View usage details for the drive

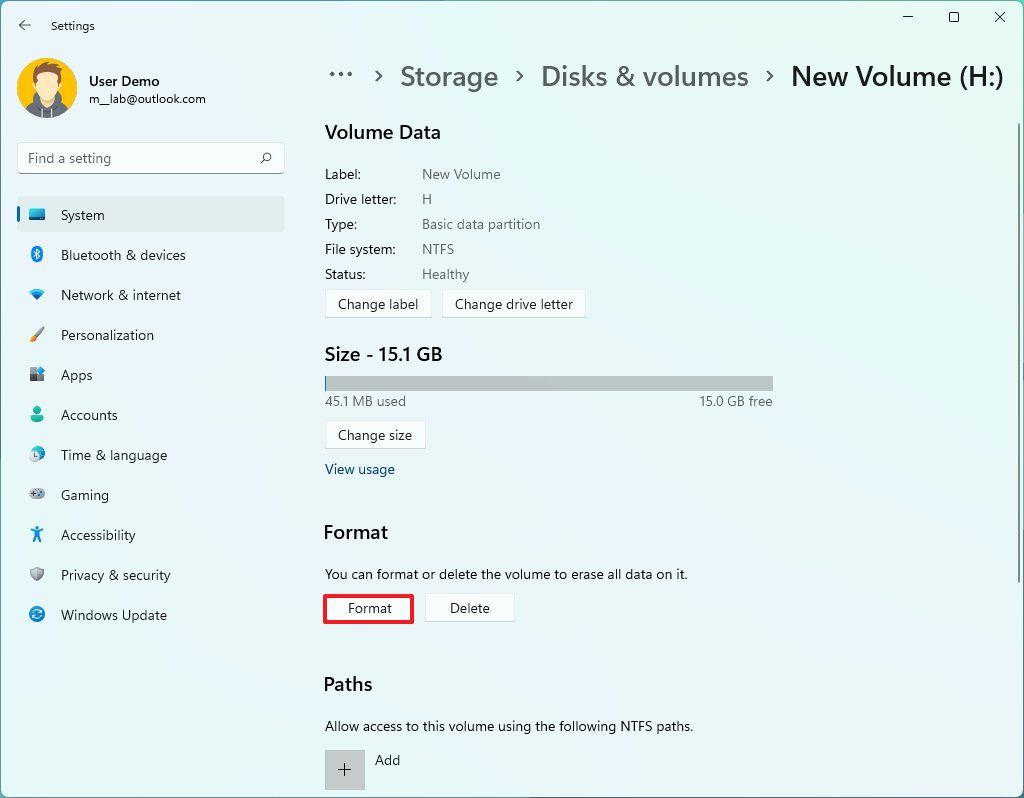(359, 469)
